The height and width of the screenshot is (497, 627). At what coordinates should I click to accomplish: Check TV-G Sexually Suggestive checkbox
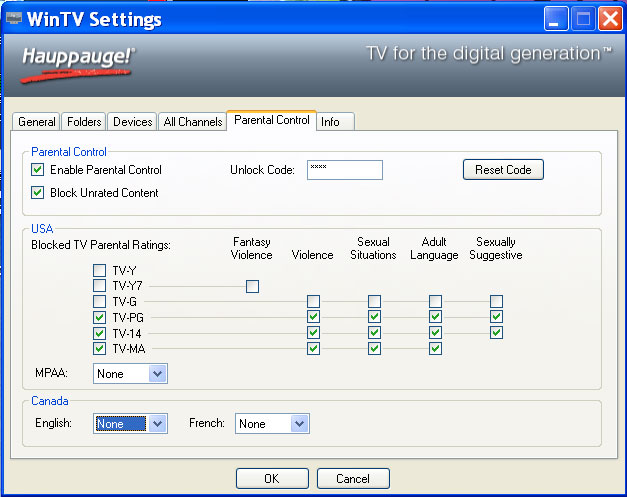(496, 301)
